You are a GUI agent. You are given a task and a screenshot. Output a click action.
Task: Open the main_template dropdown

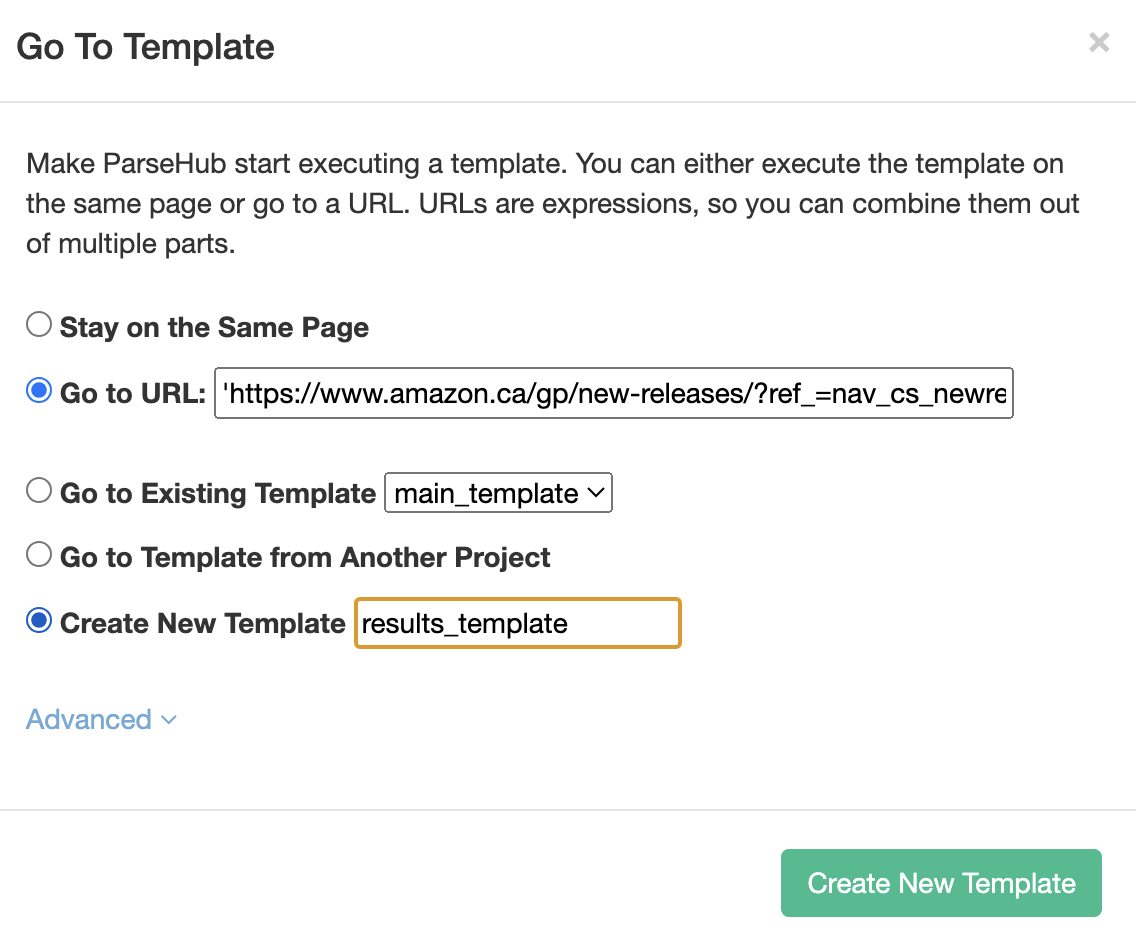point(497,492)
